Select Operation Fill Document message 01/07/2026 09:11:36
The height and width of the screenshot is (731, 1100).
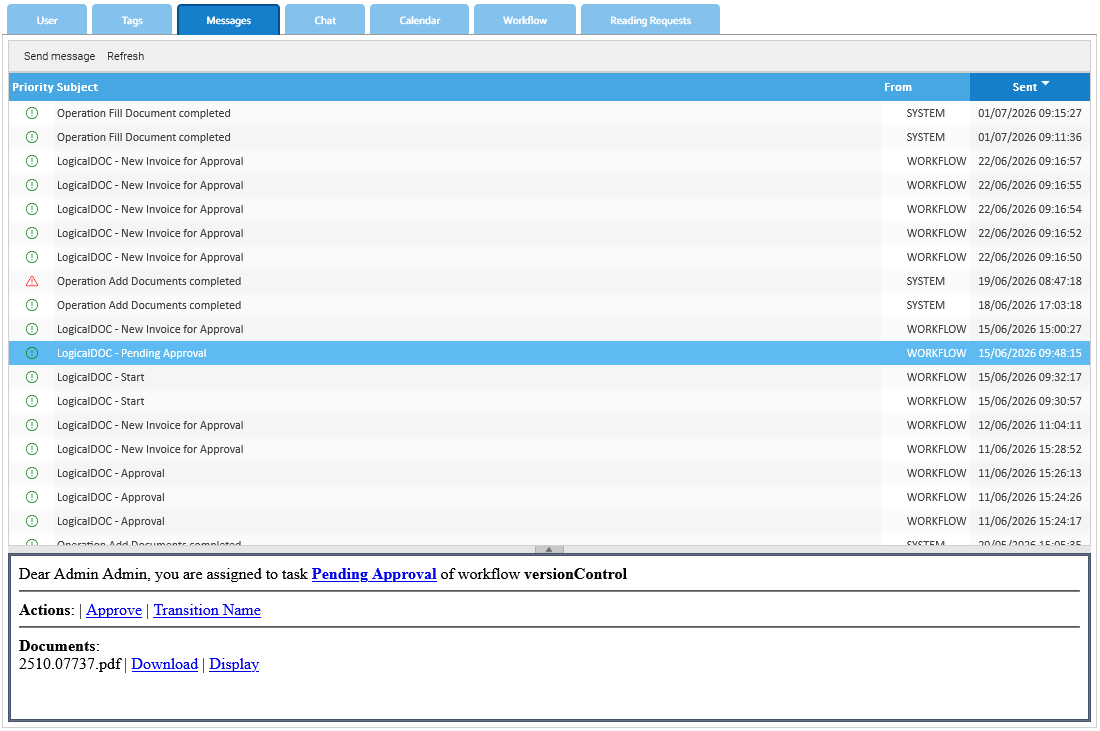point(549,137)
